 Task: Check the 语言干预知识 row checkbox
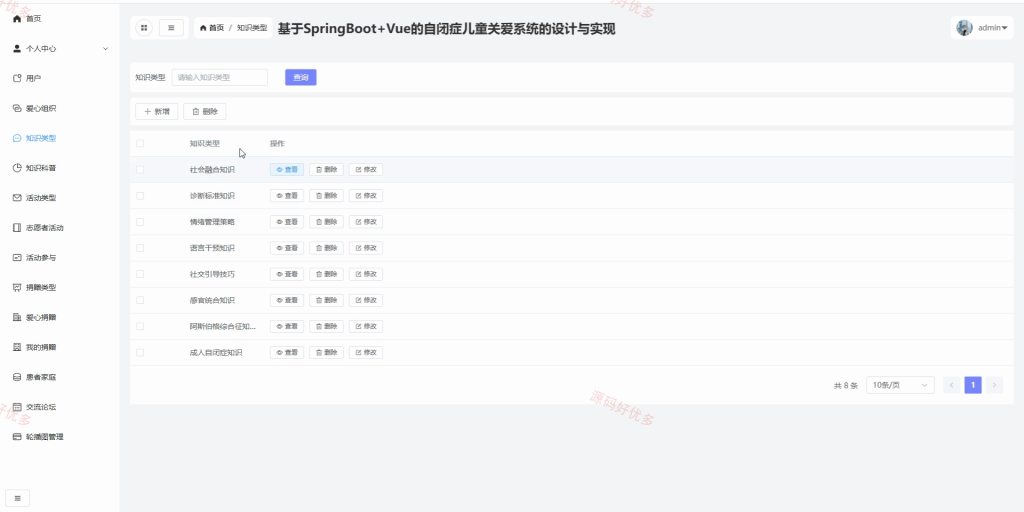pyautogui.click(x=140, y=248)
